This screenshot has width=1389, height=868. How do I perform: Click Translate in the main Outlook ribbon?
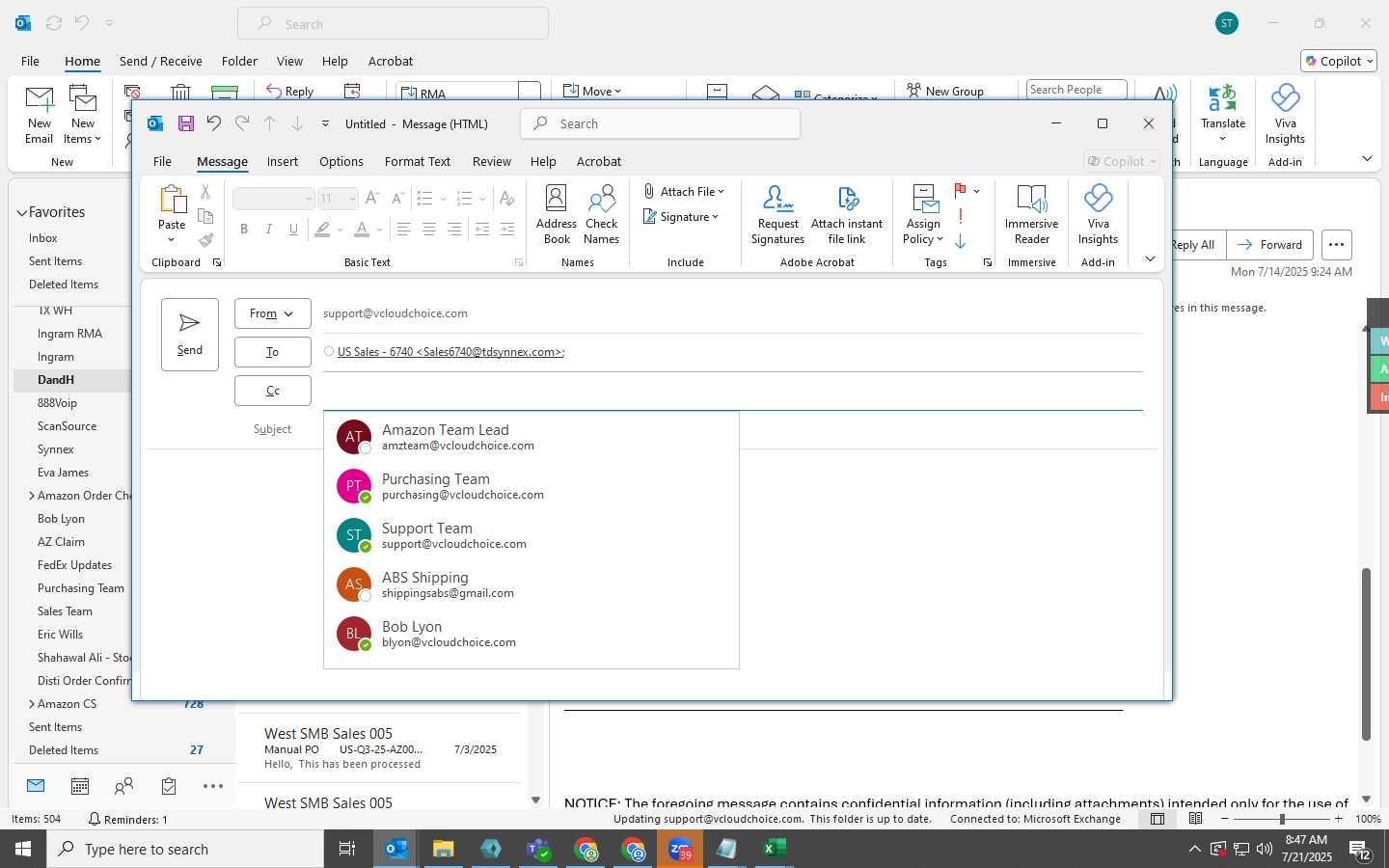click(1223, 115)
